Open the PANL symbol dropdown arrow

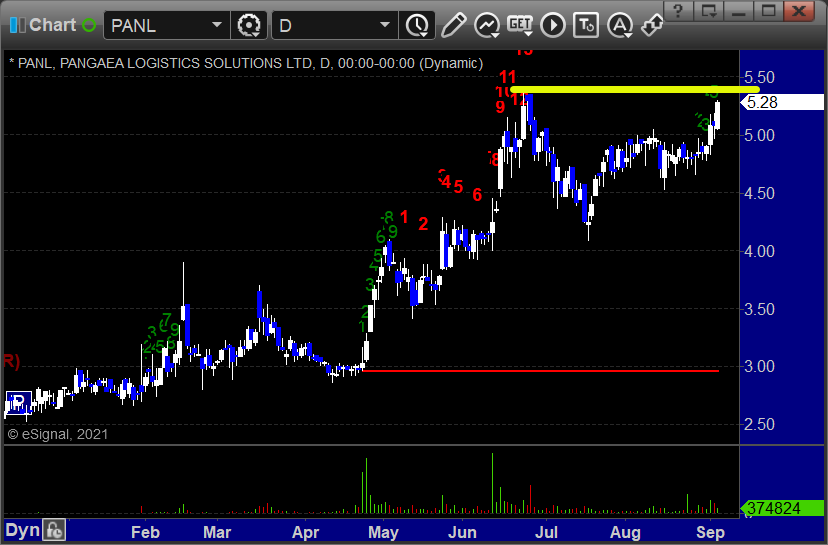pos(217,25)
